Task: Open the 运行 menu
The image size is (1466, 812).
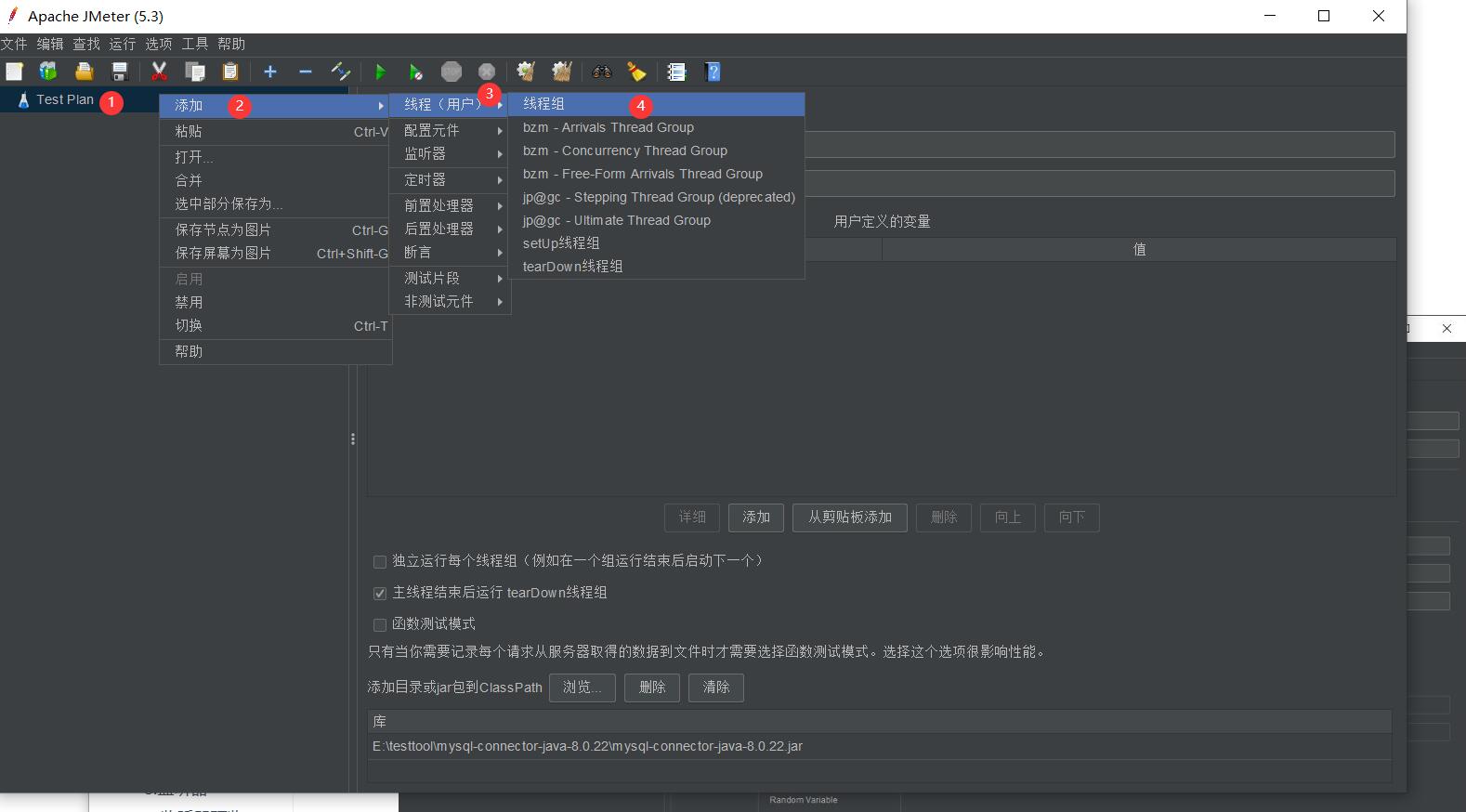Action: [x=123, y=44]
